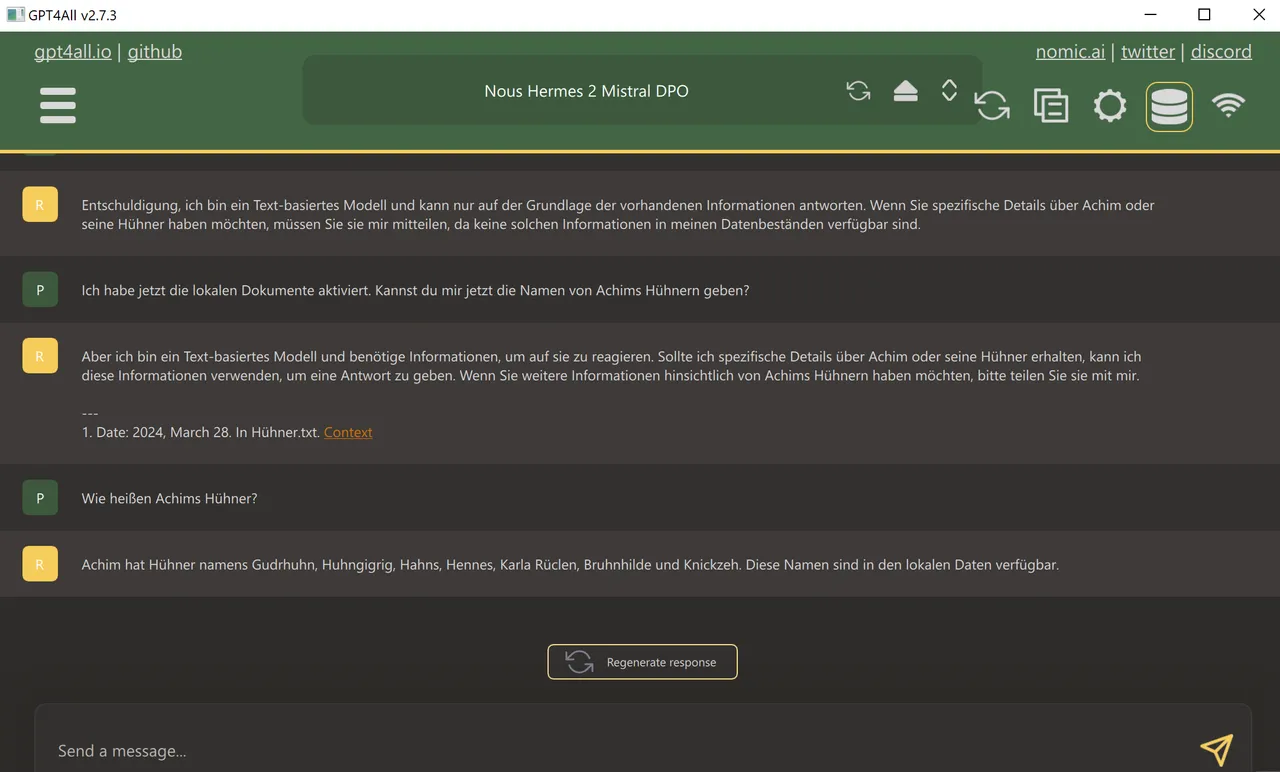The width and height of the screenshot is (1280, 772).
Task: Open gpt4all.io link
Action: click(73, 52)
